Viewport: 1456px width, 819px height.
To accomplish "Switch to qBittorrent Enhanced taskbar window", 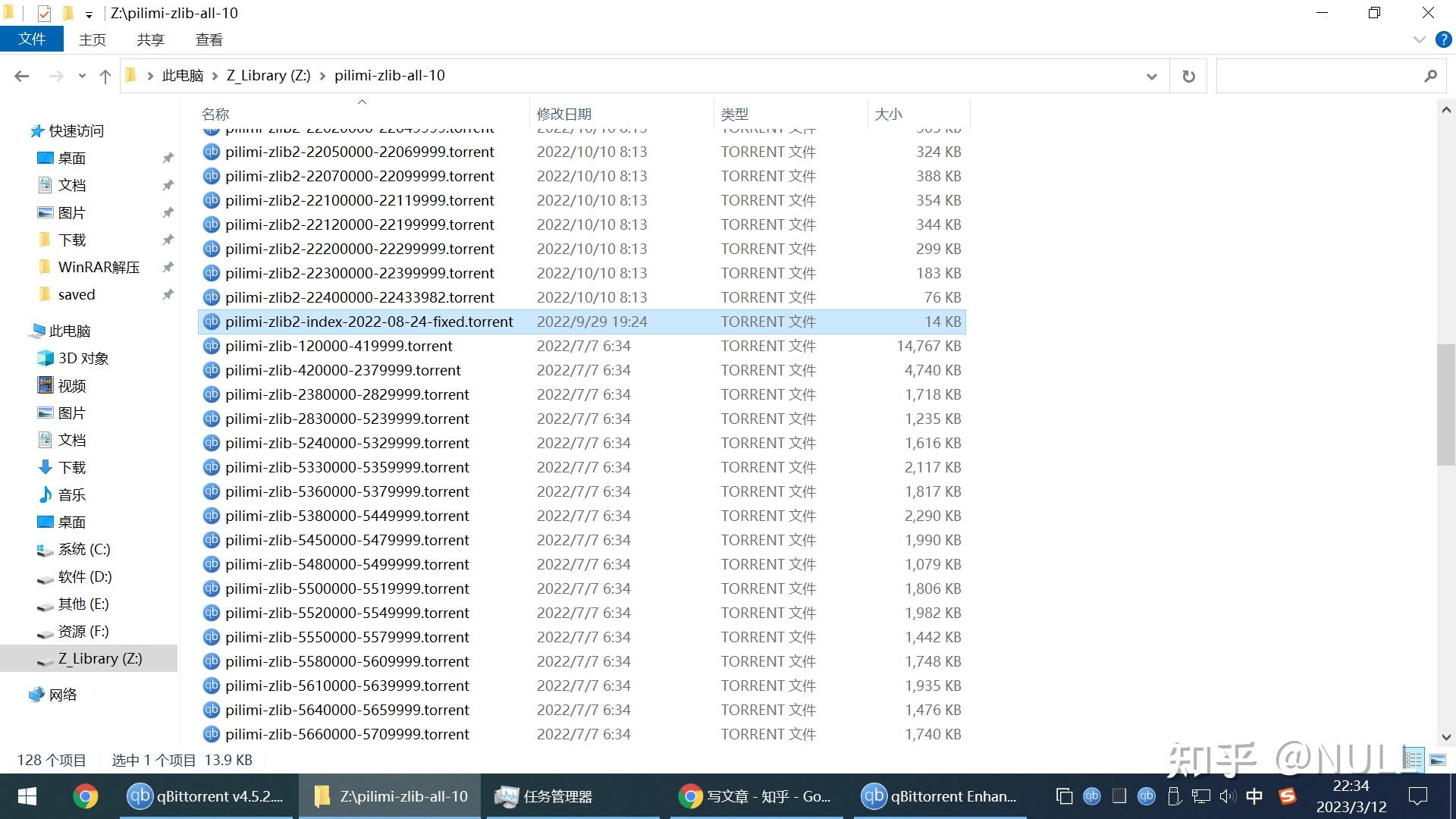I will tap(940, 796).
